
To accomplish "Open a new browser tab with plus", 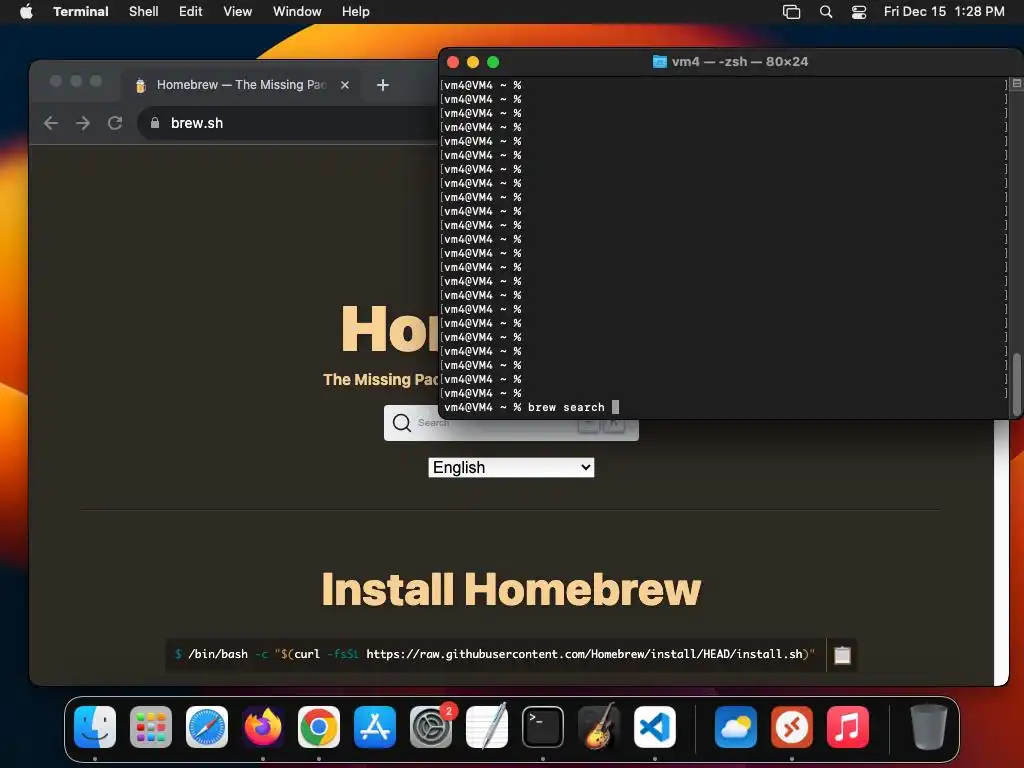I will (x=383, y=85).
